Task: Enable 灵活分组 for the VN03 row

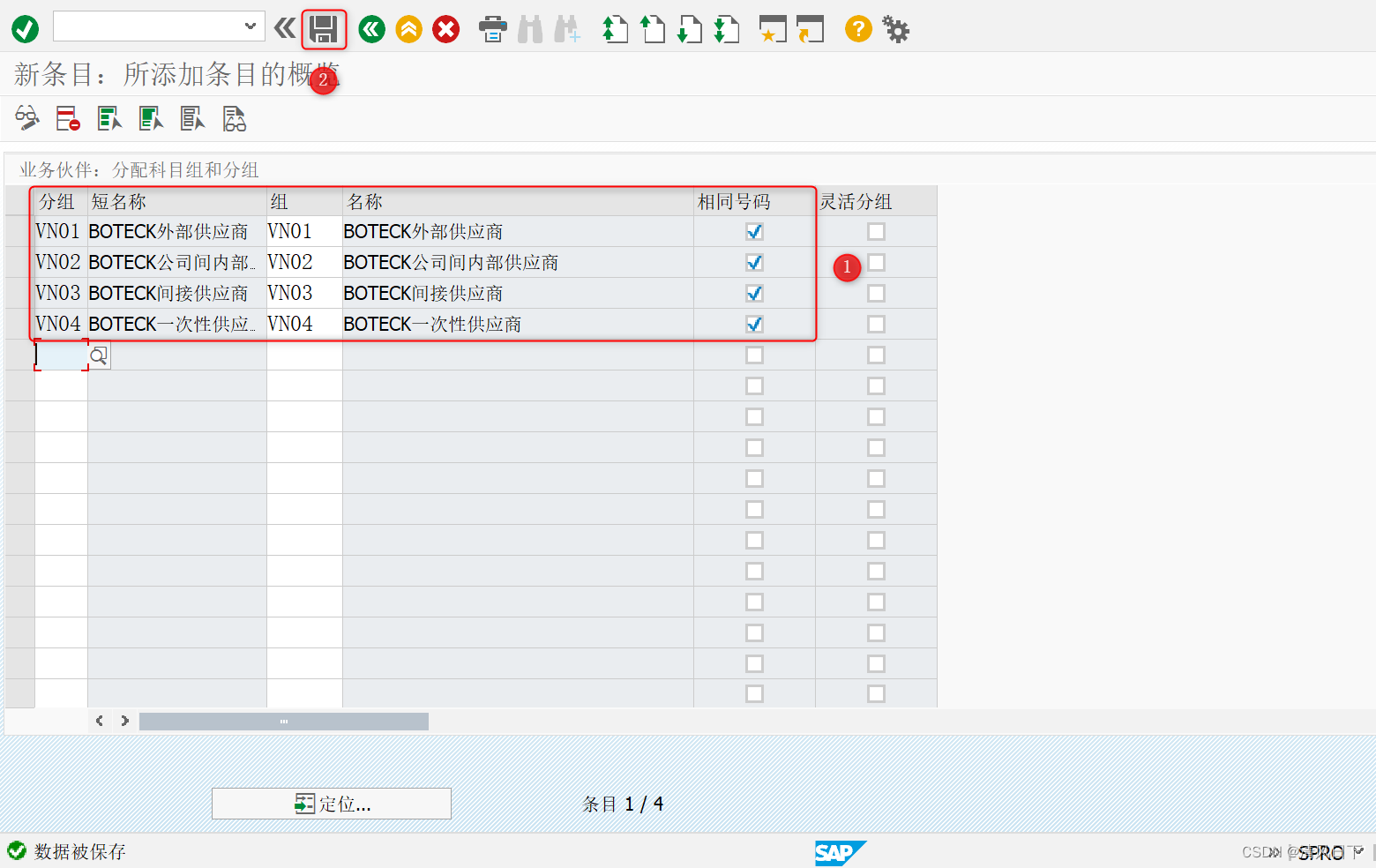Action: [876, 293]
